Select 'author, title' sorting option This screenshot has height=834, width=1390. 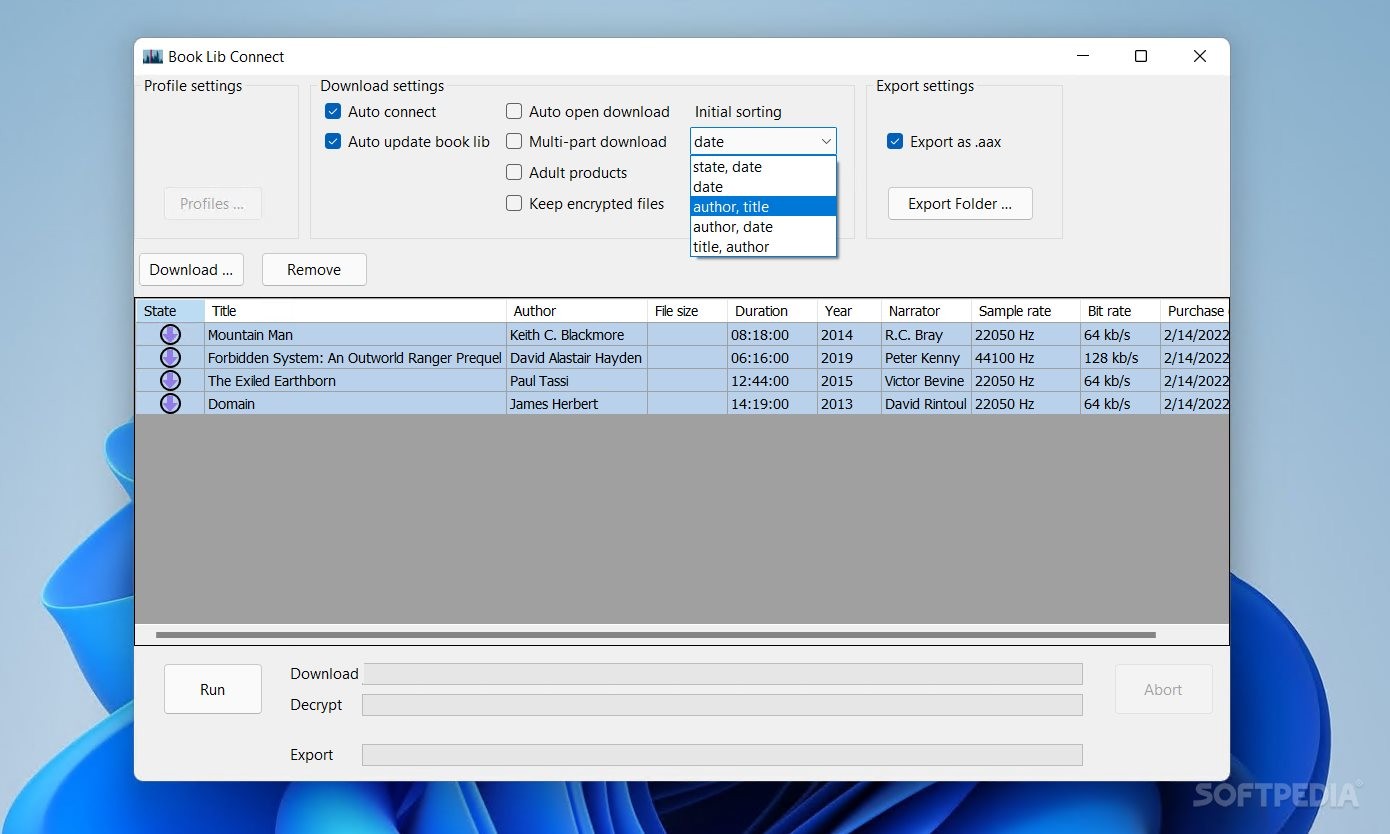(763, 207)
